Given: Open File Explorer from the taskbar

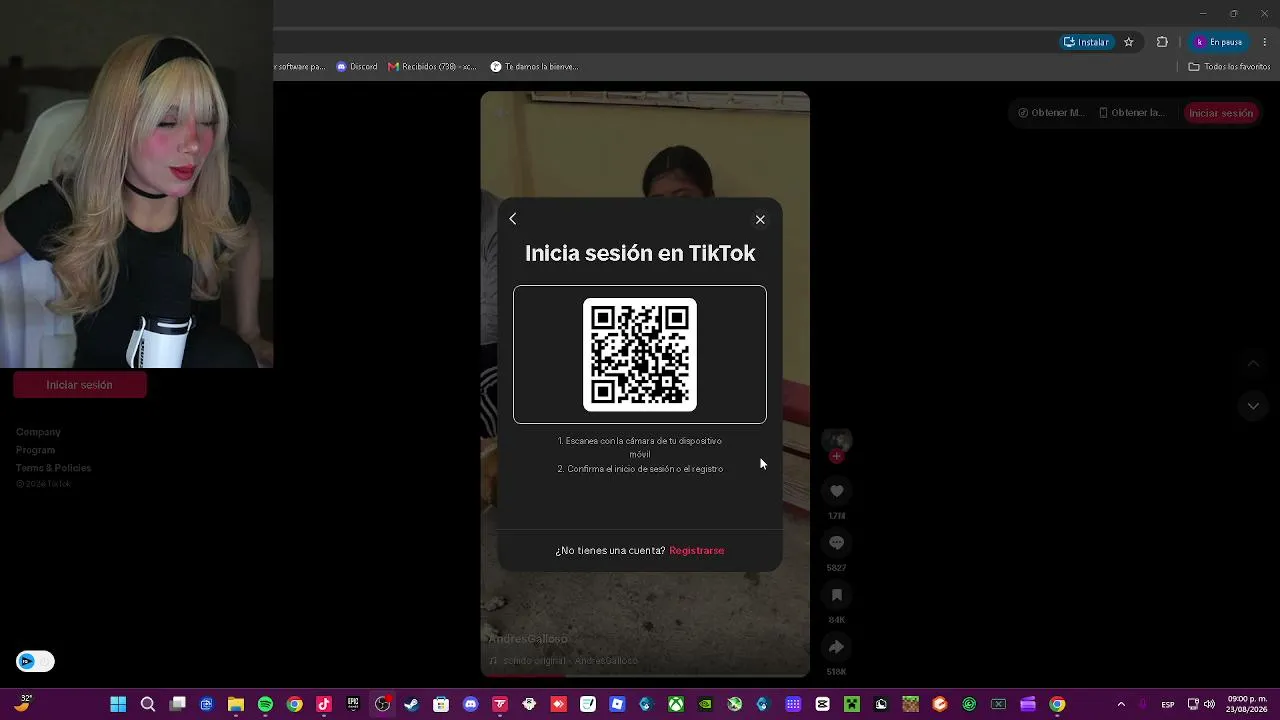Looking at the screenshot, I should [x=236, y=705].
